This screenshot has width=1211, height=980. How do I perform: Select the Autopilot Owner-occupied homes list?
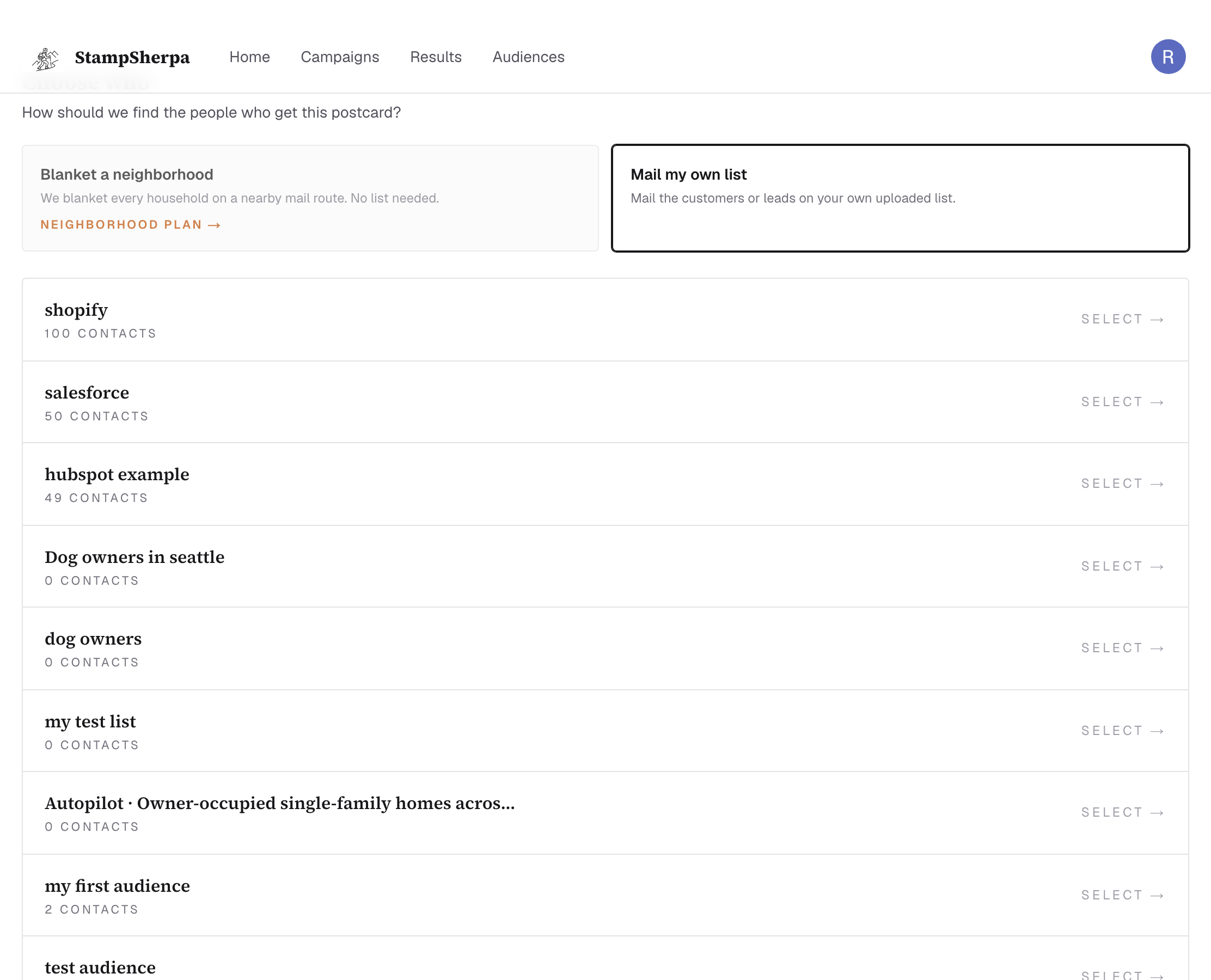(605, 813)
